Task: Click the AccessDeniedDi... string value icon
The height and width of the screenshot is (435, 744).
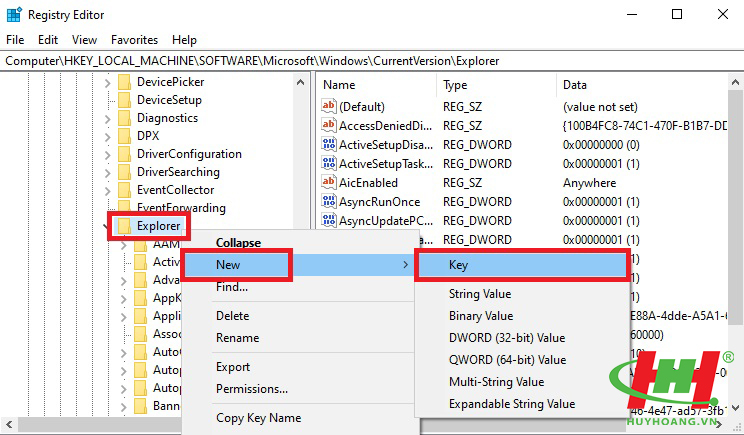Action: [329, 125]
